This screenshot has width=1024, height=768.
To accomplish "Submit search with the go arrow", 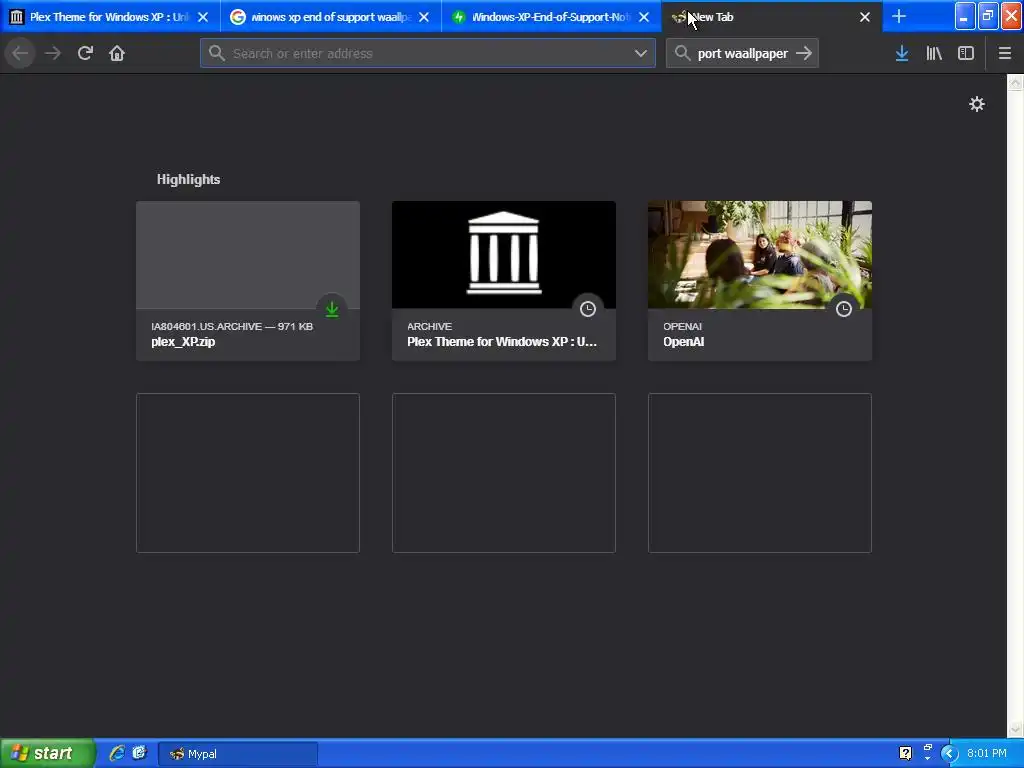I will (804, 53).
